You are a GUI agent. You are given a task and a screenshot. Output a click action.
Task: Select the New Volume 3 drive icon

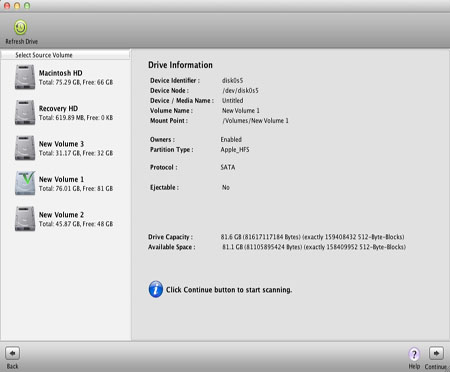tap(25, 148)
